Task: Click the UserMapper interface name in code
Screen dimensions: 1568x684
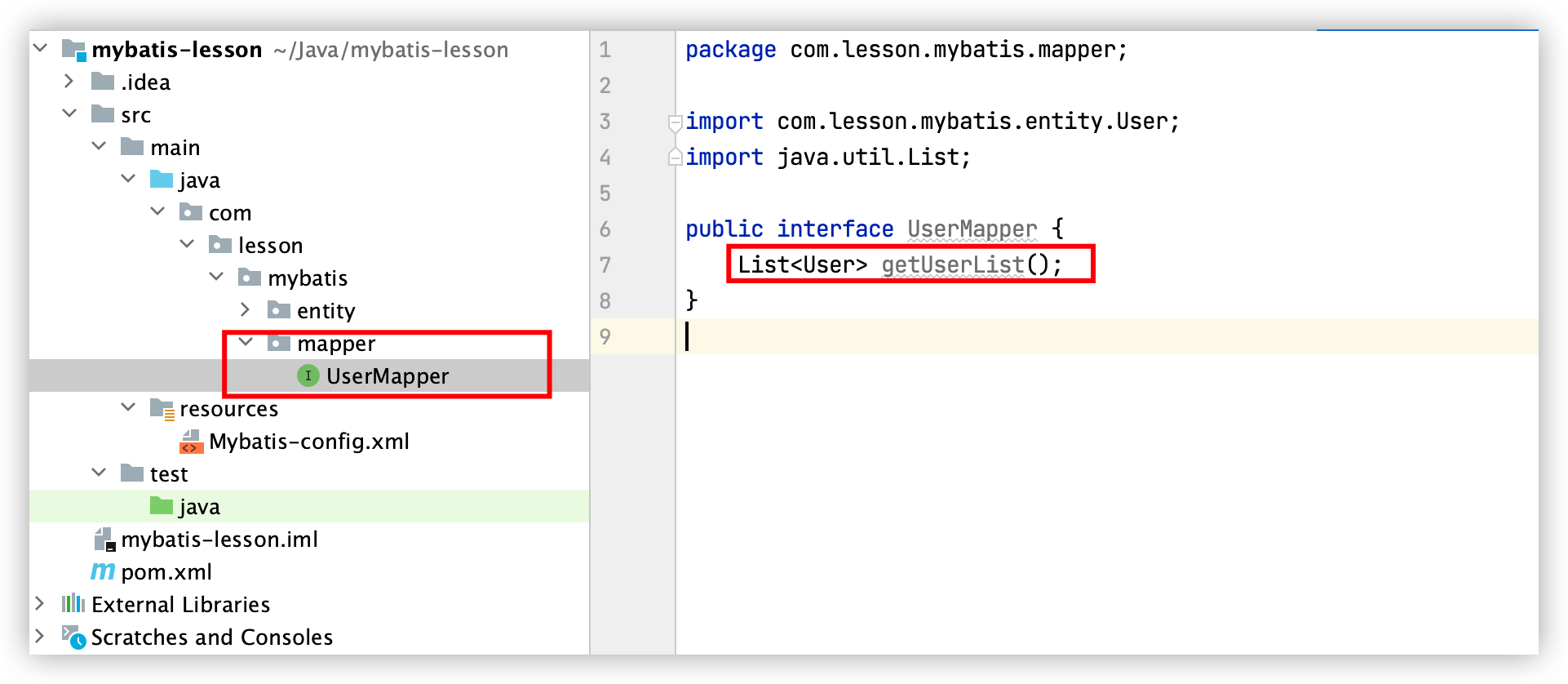Action: point(972,229)
